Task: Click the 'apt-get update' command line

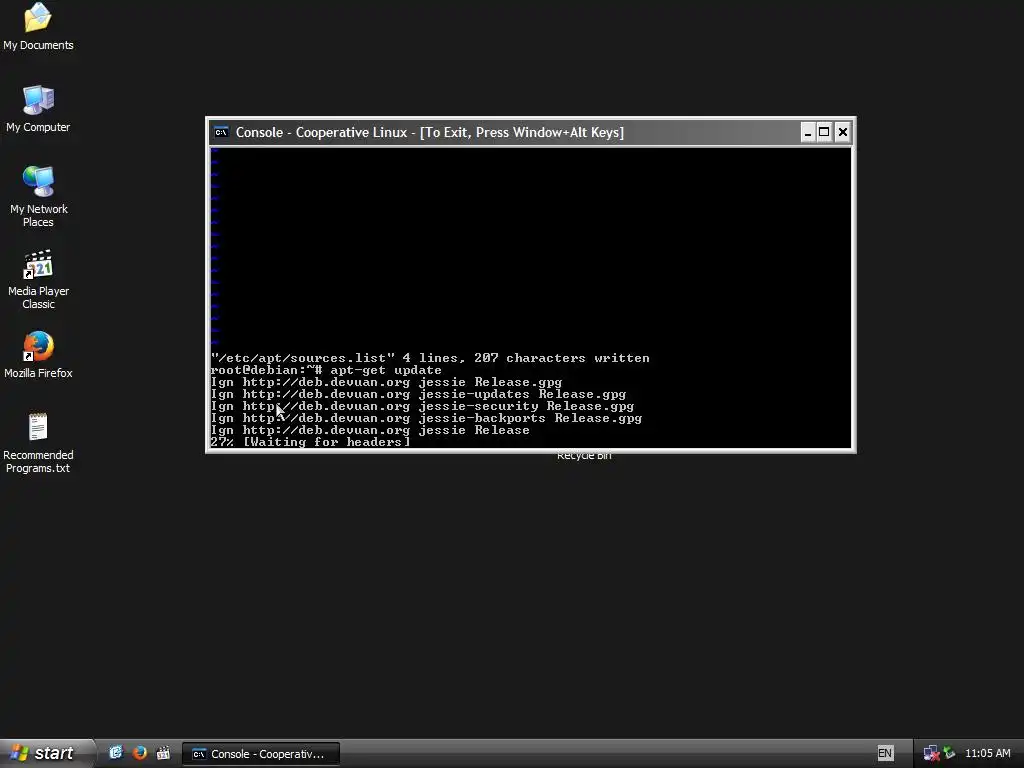Action: pyautogui.click(x=326, y=370)
